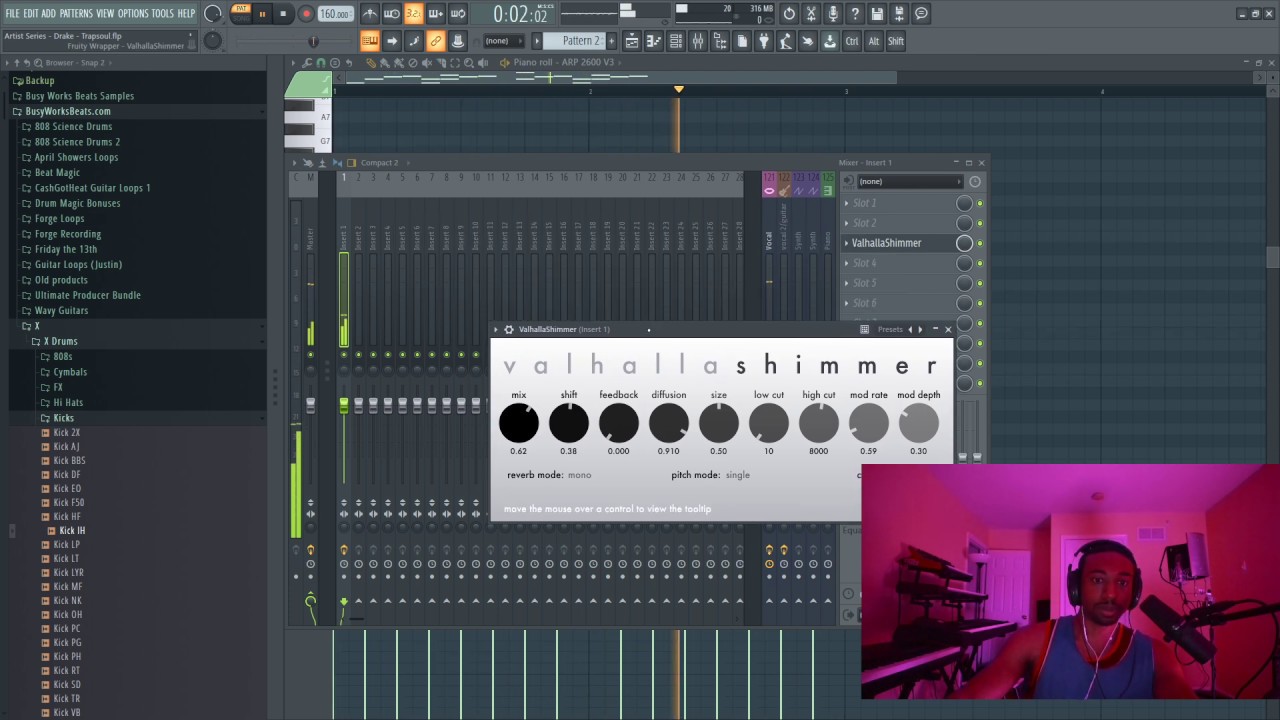Click the speech bubble content library icon

tap(921, 14)
